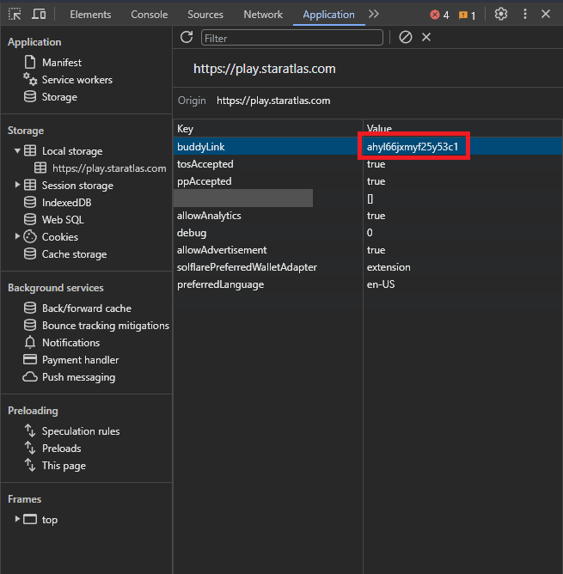Viewport: 563px width, 574px height.
Task: Open the Sources tab
Action: click(x=205, y=15)
